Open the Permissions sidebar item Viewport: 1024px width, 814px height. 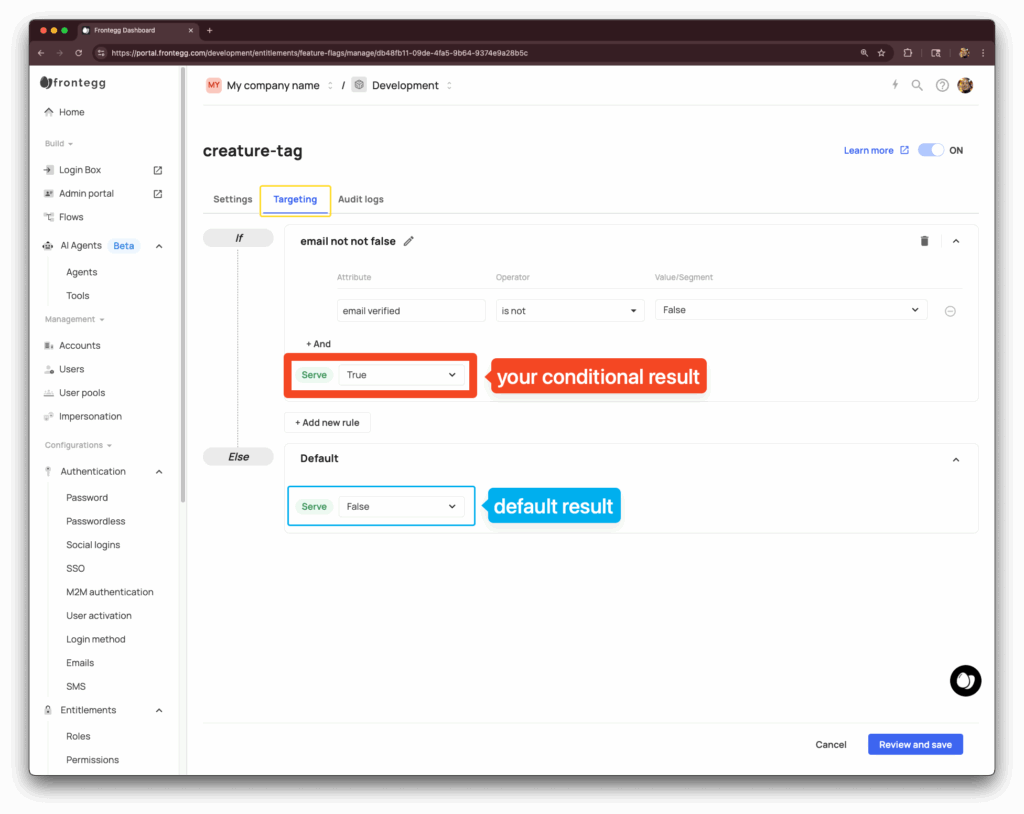click(92, 760)
